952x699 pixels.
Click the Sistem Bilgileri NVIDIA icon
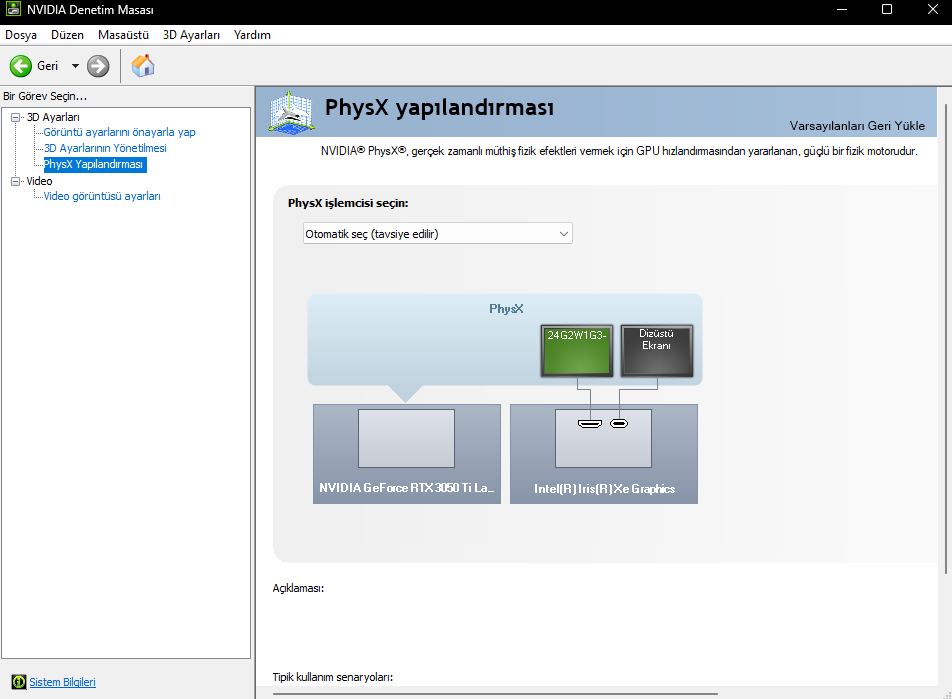pyautogui.click(x=19, y=682)
